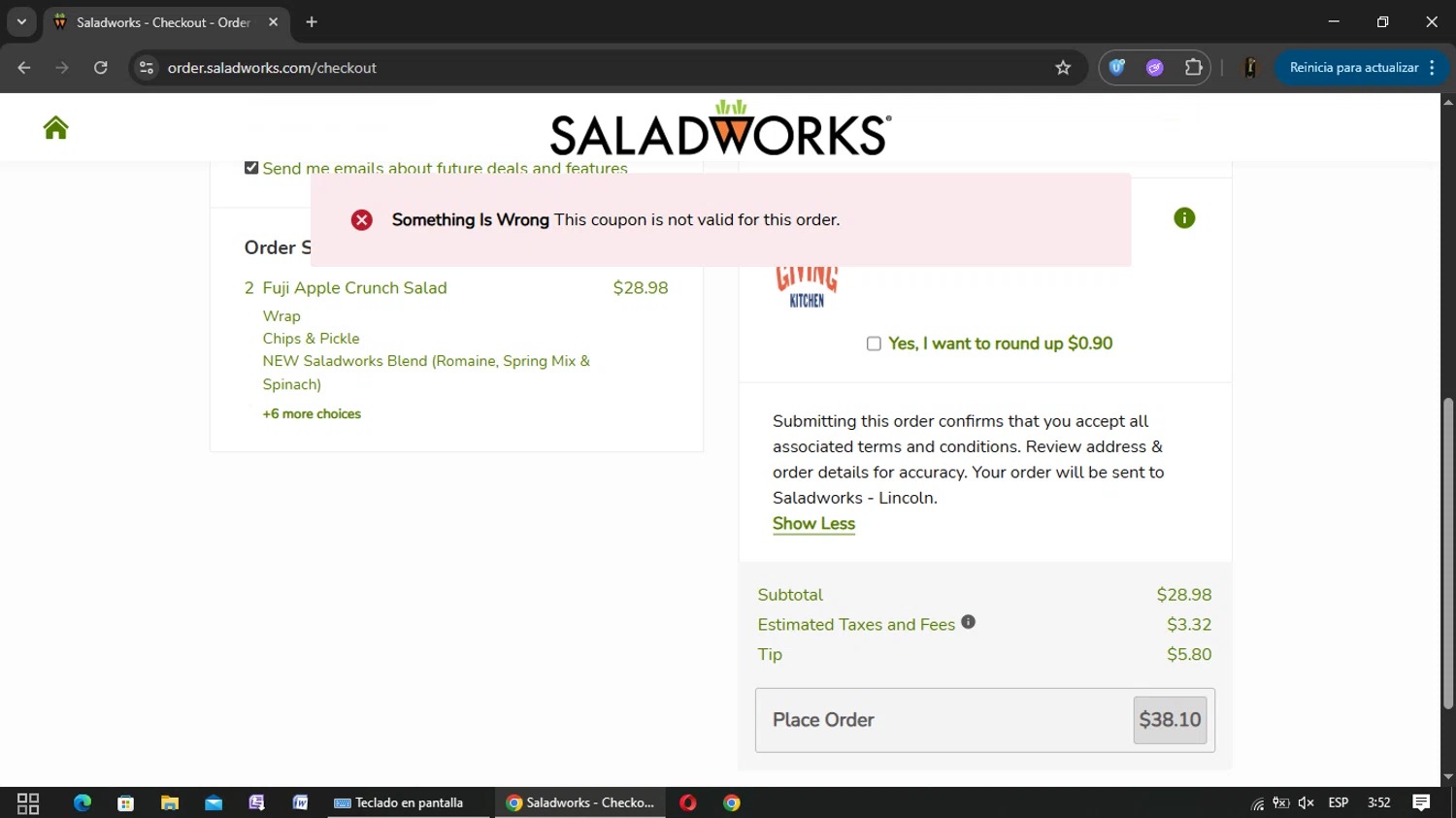Click the clock showing 3:52
Screen dimensions: 1456x818
coord(1378,803)
